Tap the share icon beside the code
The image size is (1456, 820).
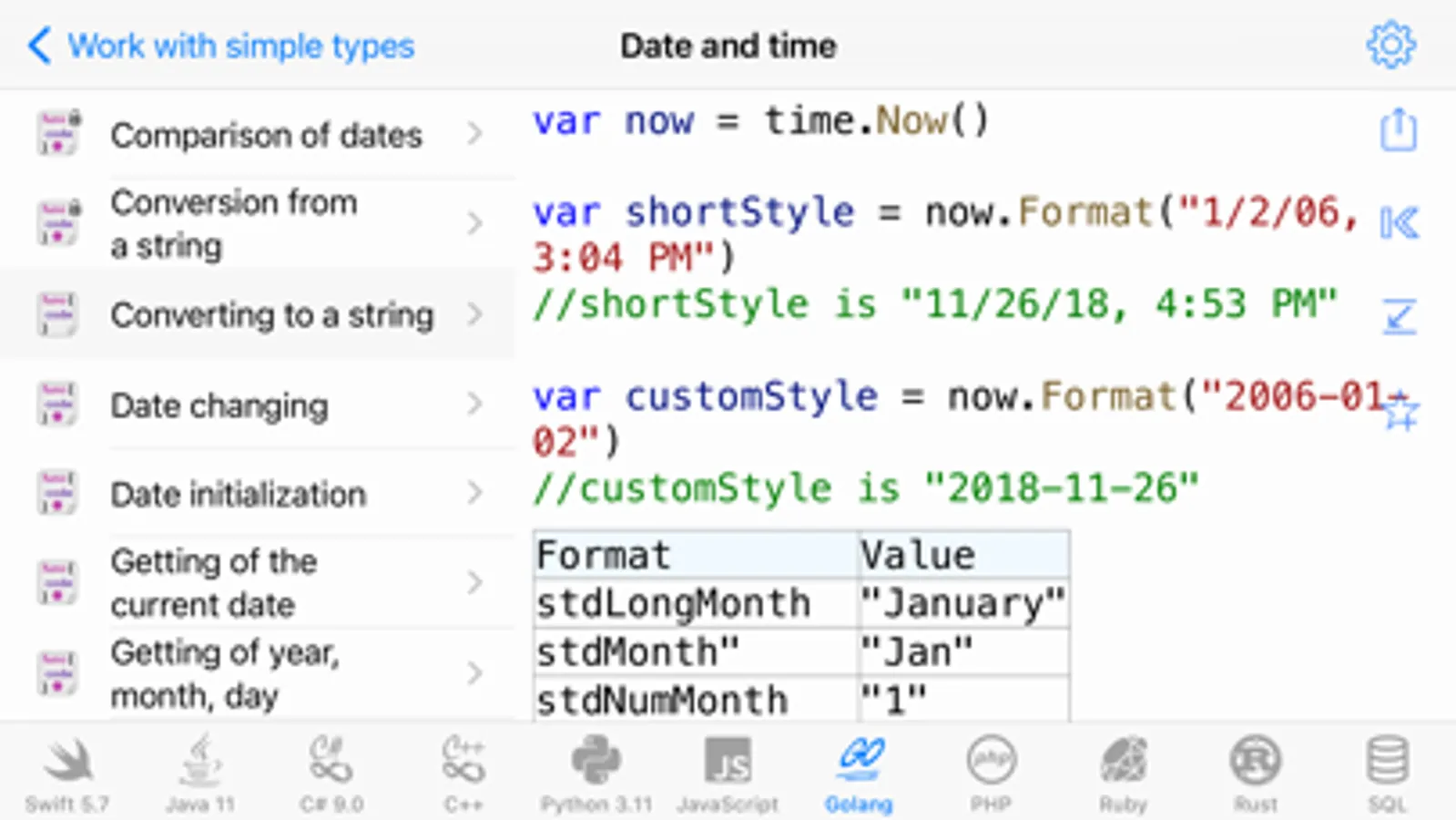[x=1398, y=129]
